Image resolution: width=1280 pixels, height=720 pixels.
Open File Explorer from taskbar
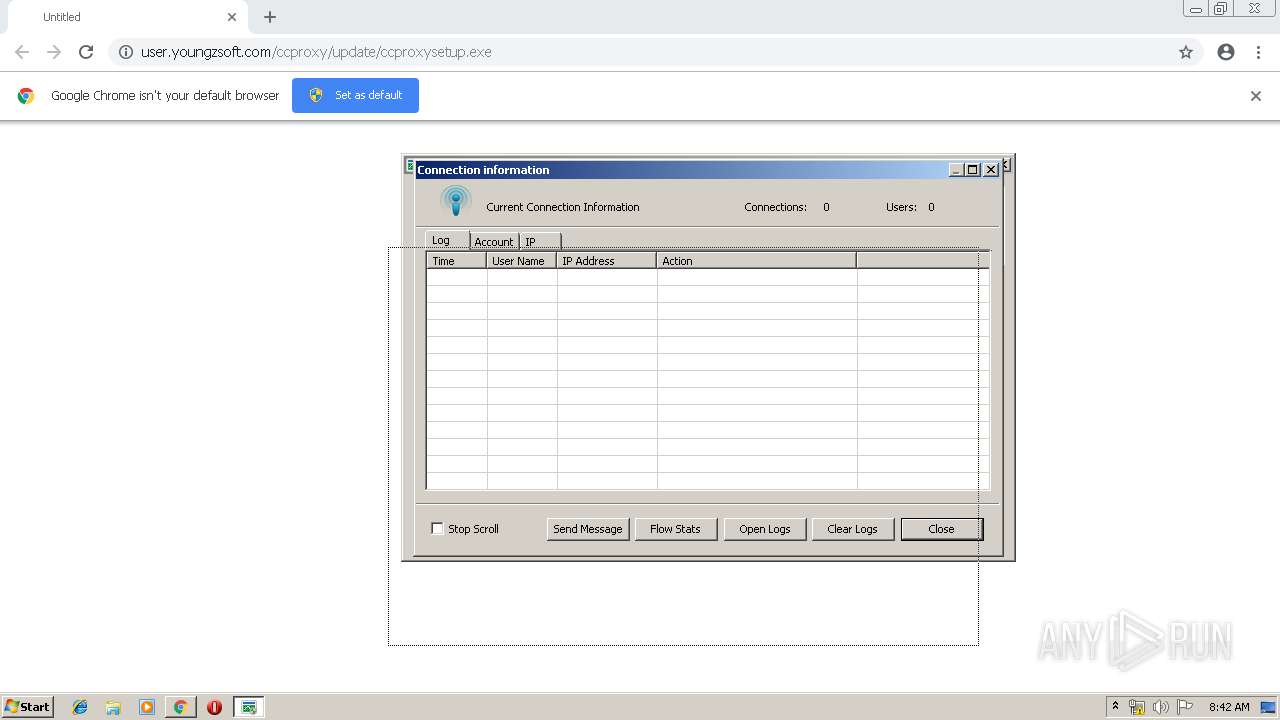[x=113, y=707]
